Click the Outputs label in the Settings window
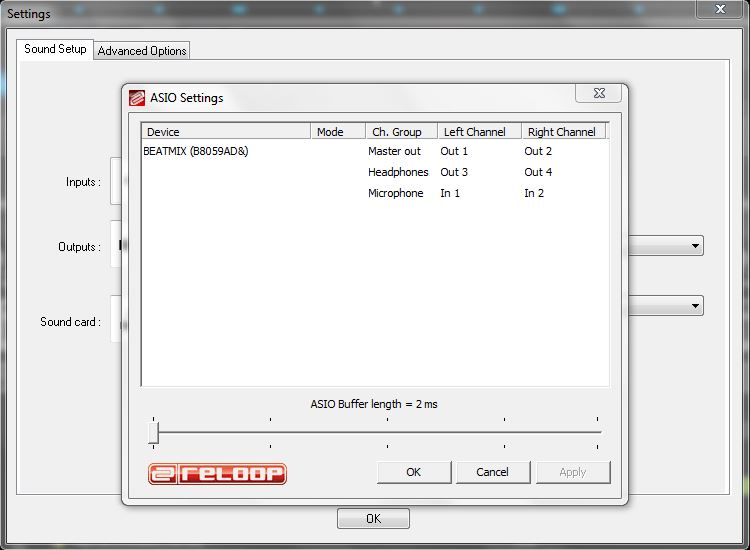The image size is (750, 550). click(79, 247)
